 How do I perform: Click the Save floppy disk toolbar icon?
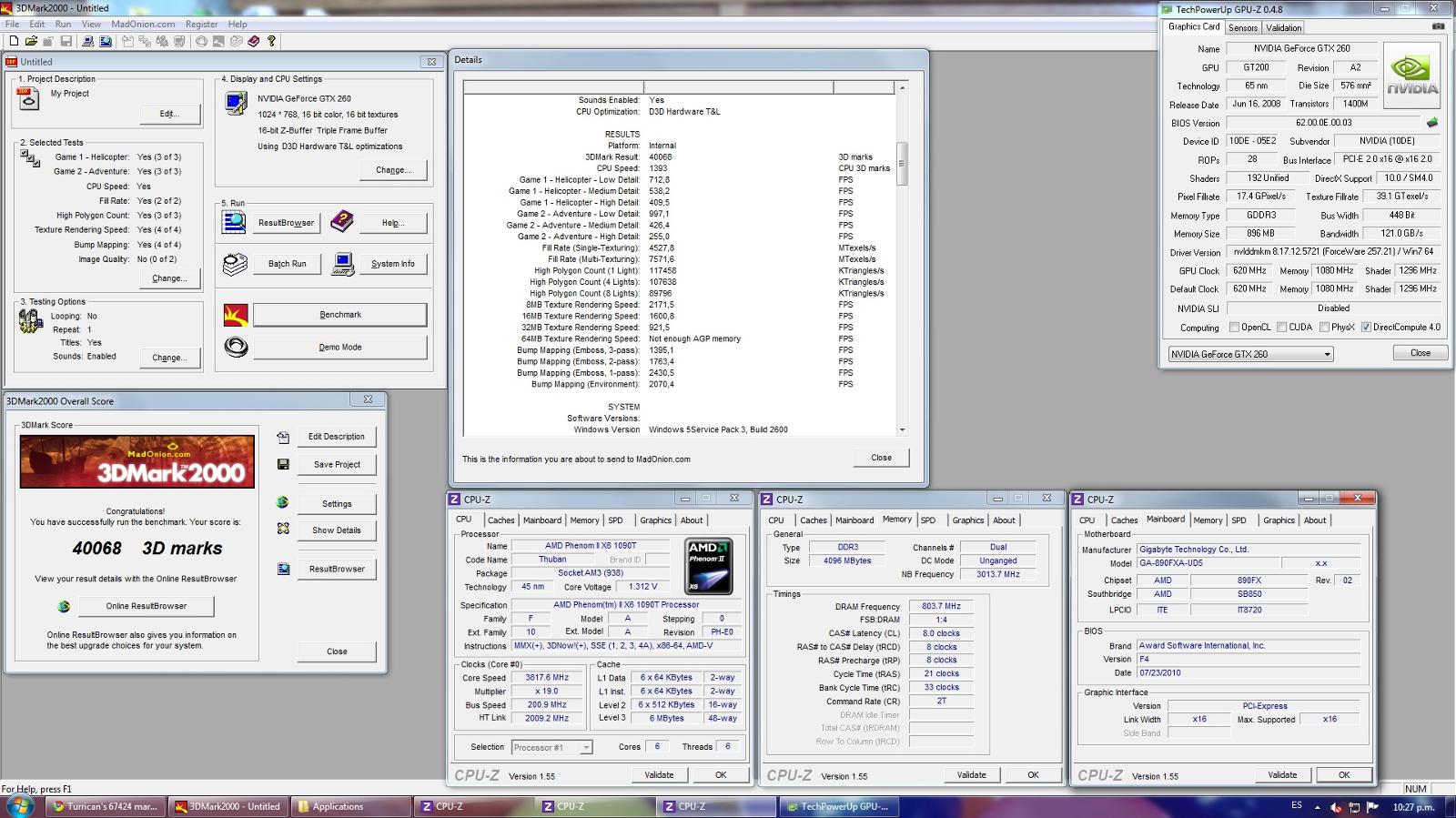(66, 41)
